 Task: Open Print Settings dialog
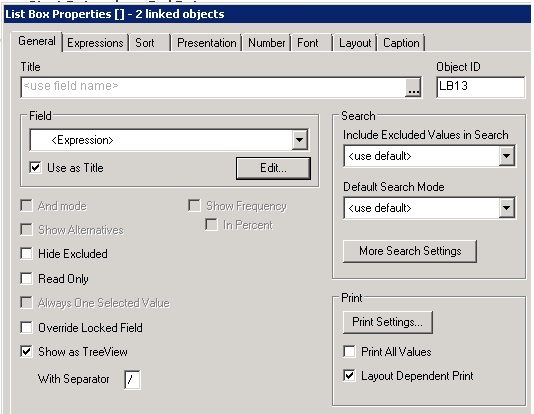coord(388,322)
